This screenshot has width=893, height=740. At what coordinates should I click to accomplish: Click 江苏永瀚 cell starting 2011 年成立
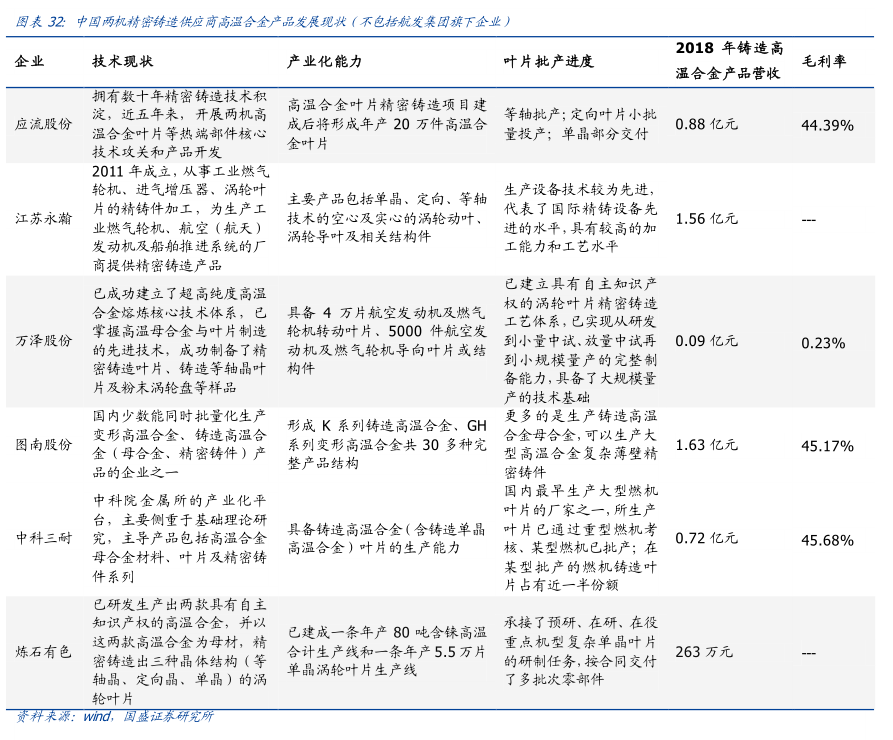click(180, 218)
